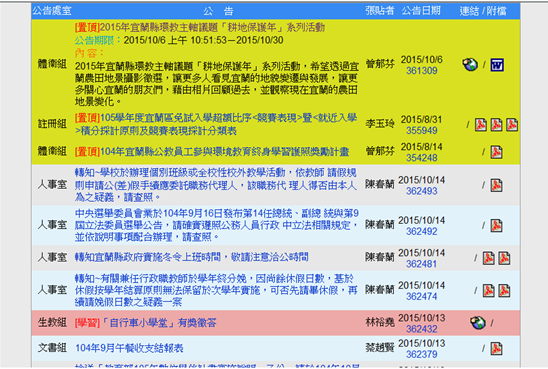548x369 pixels.
Task: Open first PDF attachment of announcement 355949
Action: click(x=481, y=125)
